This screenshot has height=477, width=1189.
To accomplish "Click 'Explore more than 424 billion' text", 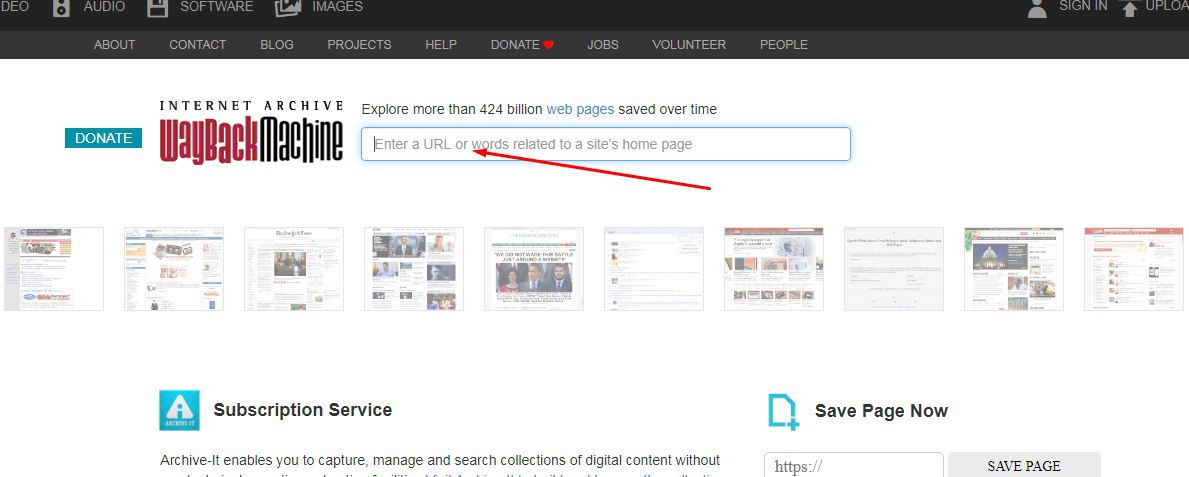I will click(452, 109).
